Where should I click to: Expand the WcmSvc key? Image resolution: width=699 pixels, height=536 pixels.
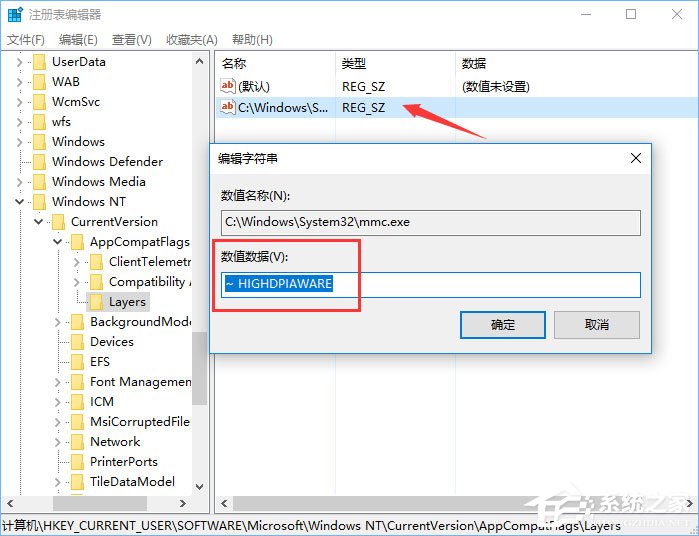click(19, 102)
